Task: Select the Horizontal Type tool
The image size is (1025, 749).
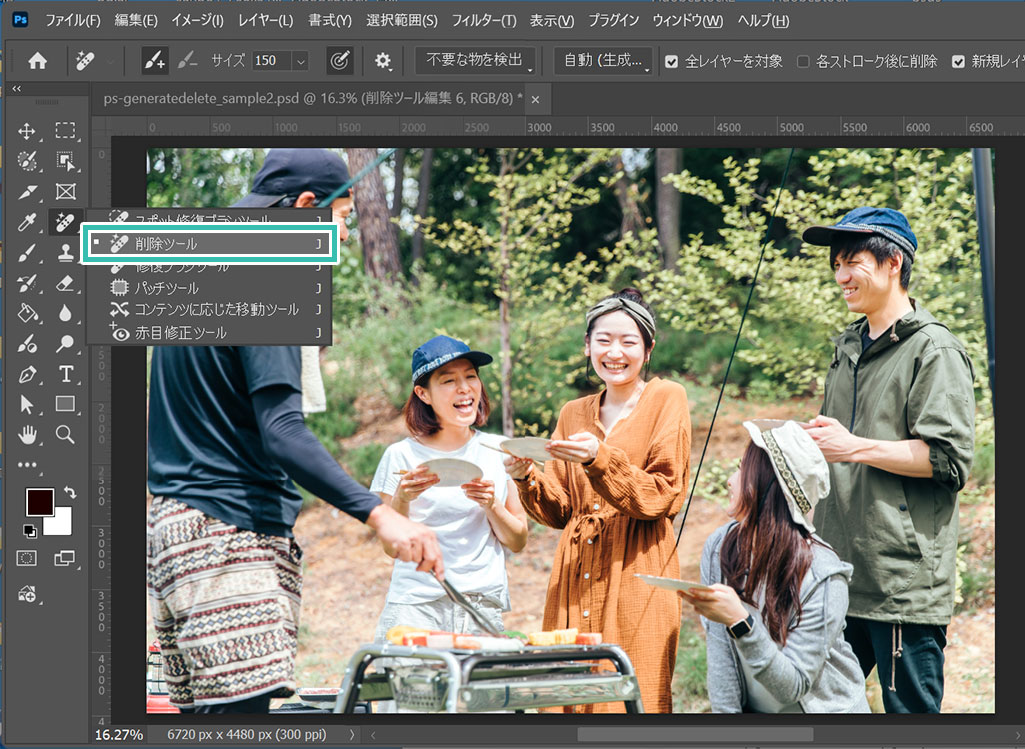Action: 65,374
